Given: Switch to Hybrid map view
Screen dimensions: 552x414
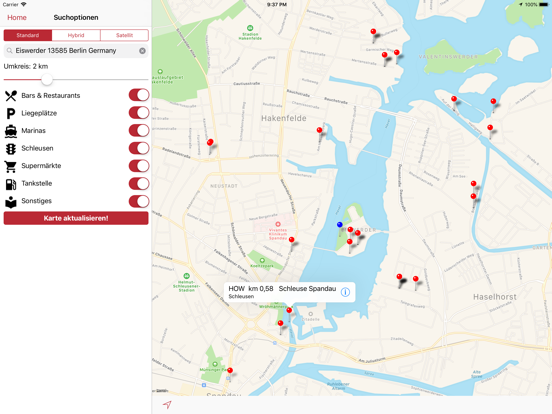Looking at the screenshot, I should click(76, 35).
